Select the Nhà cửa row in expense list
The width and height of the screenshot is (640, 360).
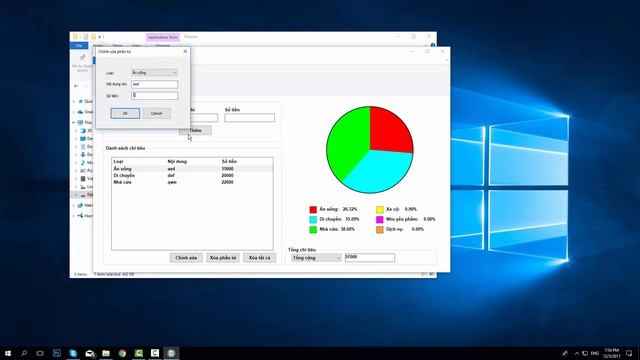click(x=192, y=182)
